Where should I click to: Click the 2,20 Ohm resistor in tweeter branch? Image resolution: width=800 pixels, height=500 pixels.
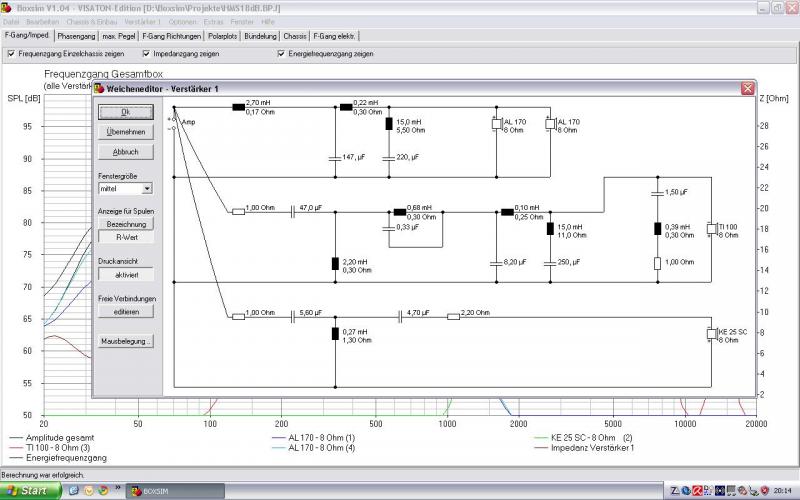(x=453, y=317)
